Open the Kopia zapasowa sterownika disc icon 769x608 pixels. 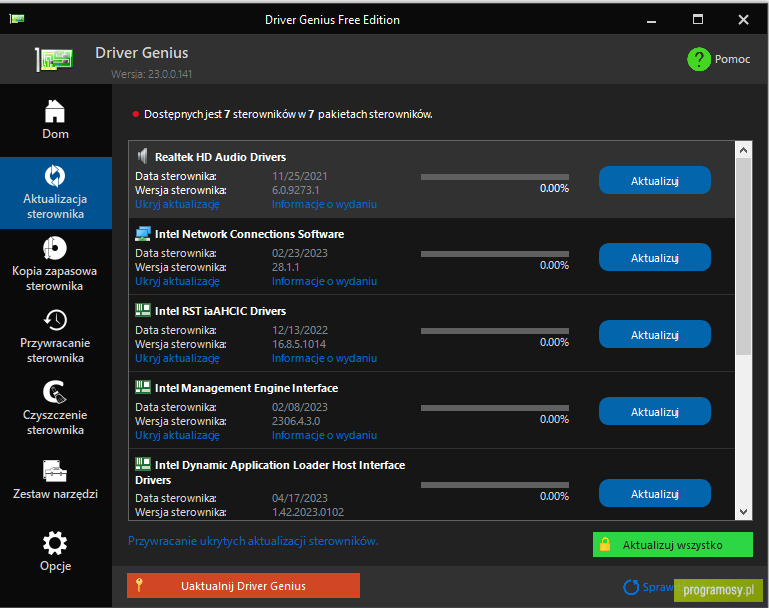point(55,248)
